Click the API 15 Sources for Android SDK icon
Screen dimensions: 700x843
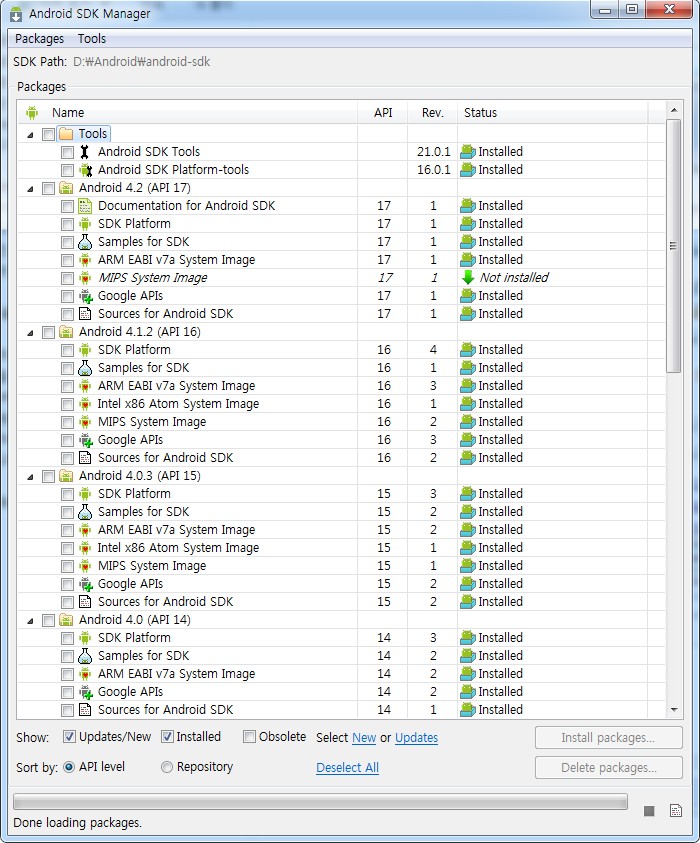(x=85, y=602)
